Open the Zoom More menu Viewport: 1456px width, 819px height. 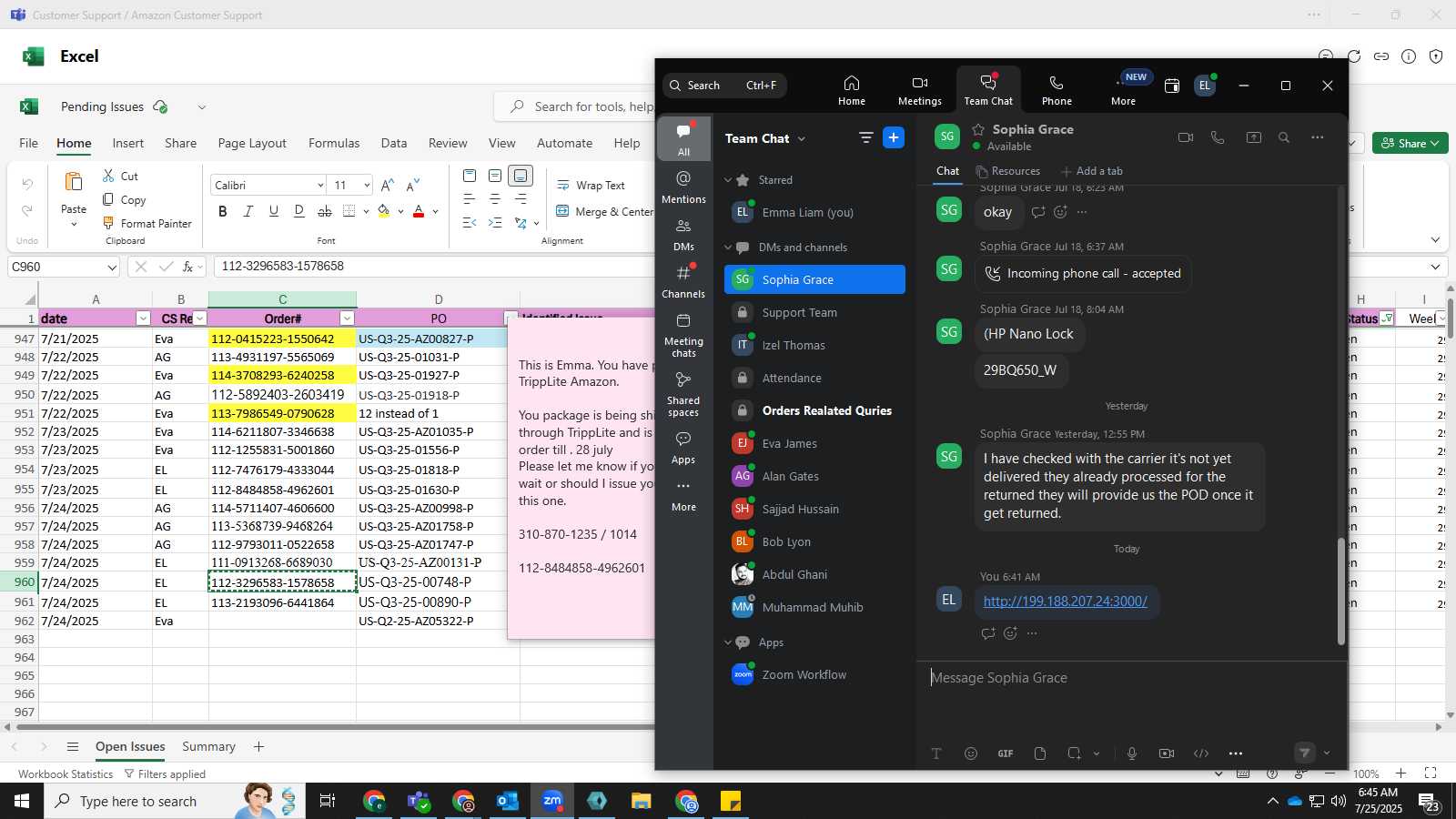pos(1124,90)
